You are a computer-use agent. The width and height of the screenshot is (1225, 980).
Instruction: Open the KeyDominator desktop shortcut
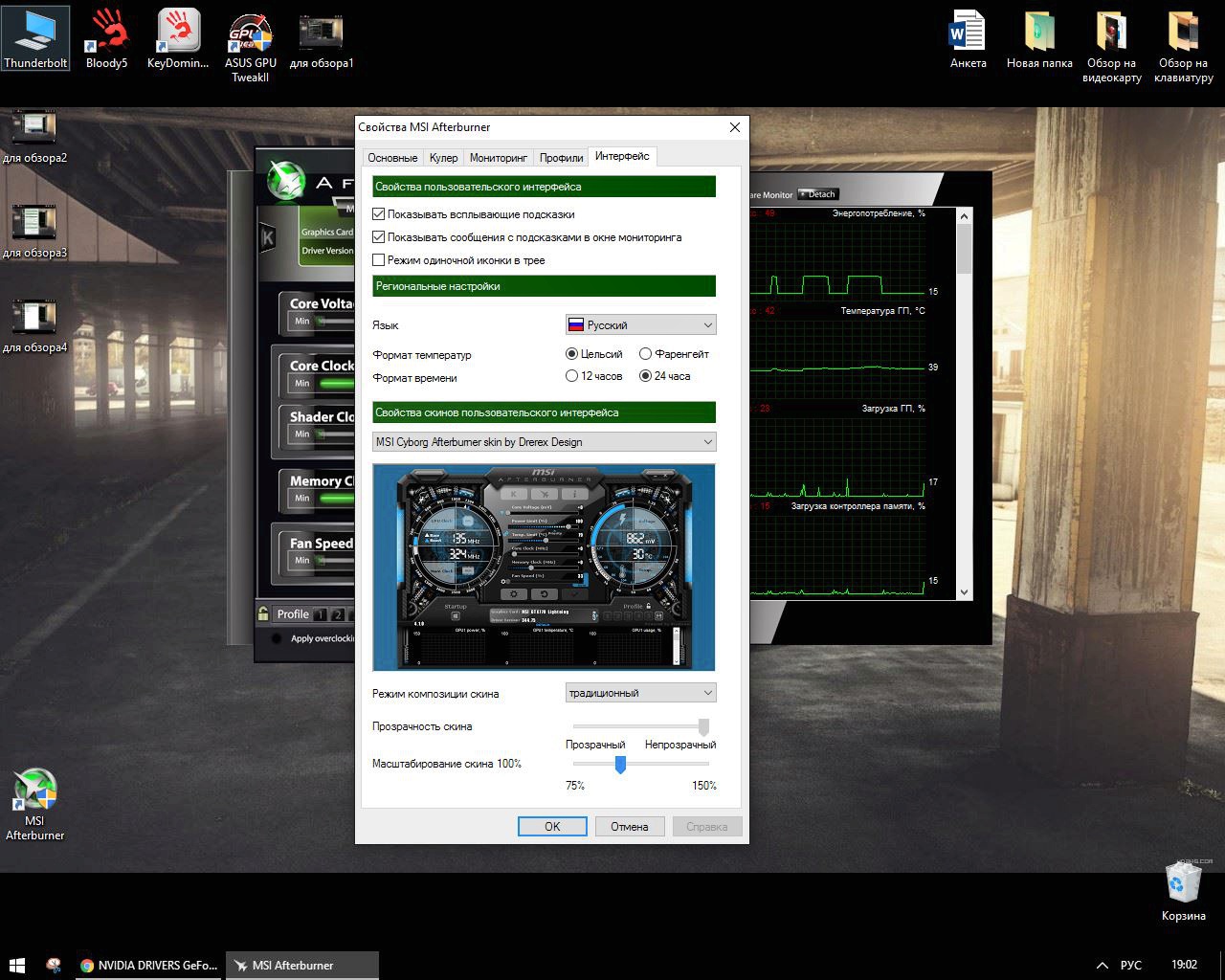pyautogui.click(x=178, y=38)
